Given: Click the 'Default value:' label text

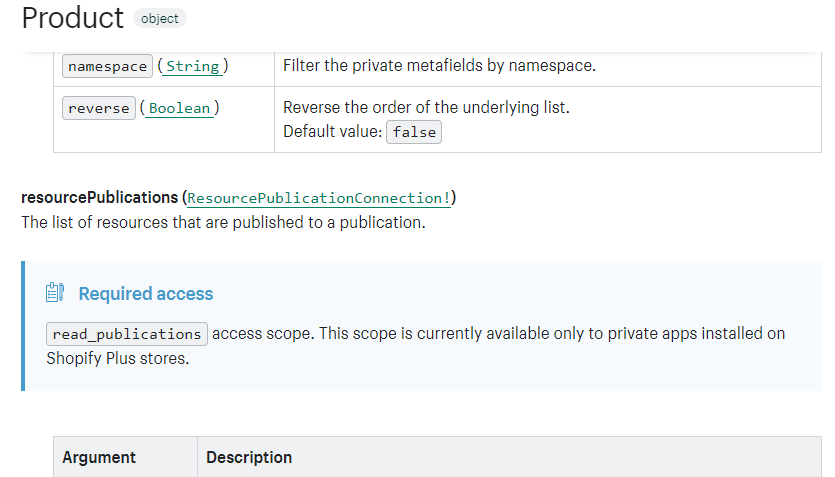Looking at the screenshot, I should pyautogui.click(x=332, y=131).
